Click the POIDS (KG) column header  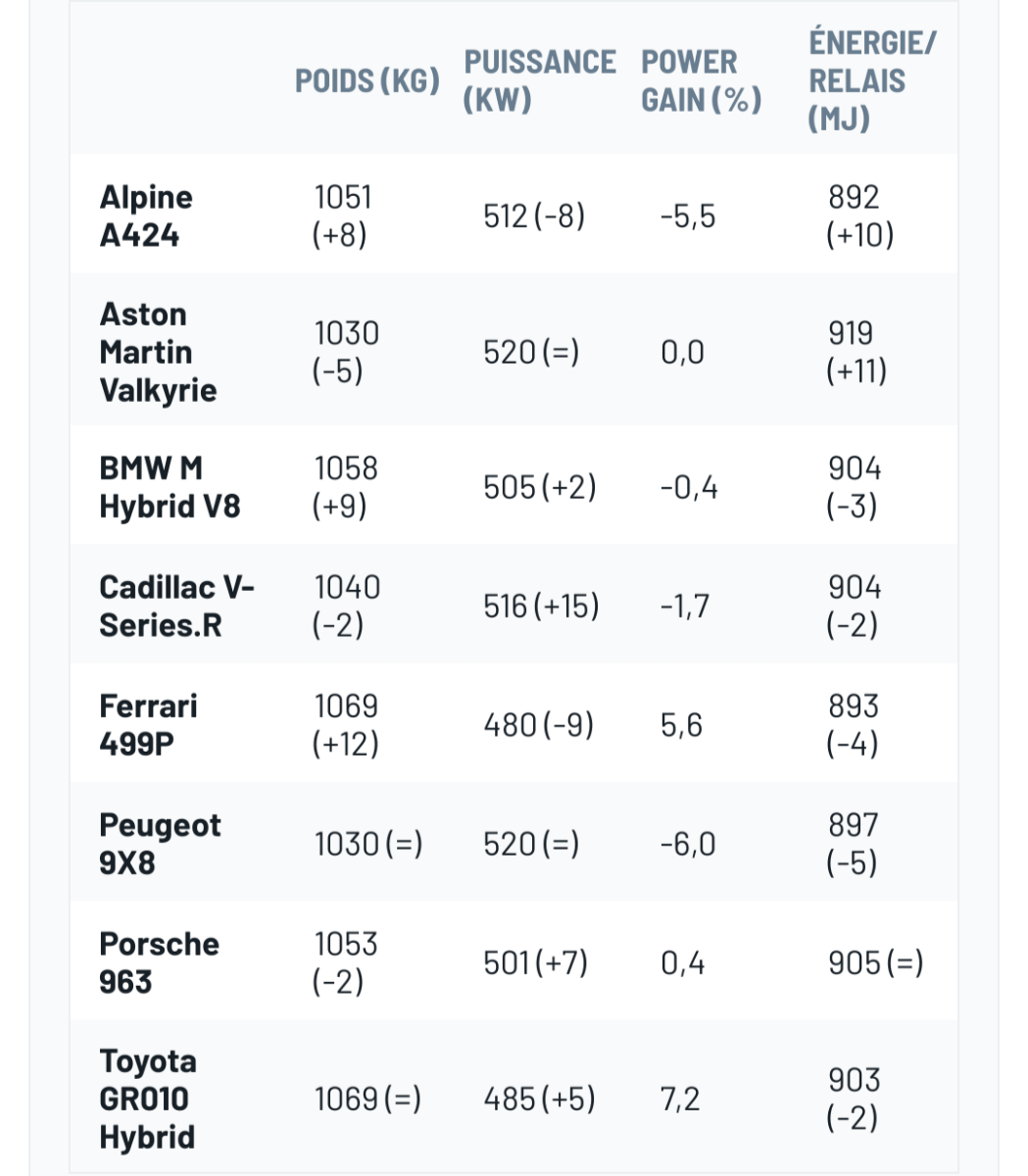[367, 81]
